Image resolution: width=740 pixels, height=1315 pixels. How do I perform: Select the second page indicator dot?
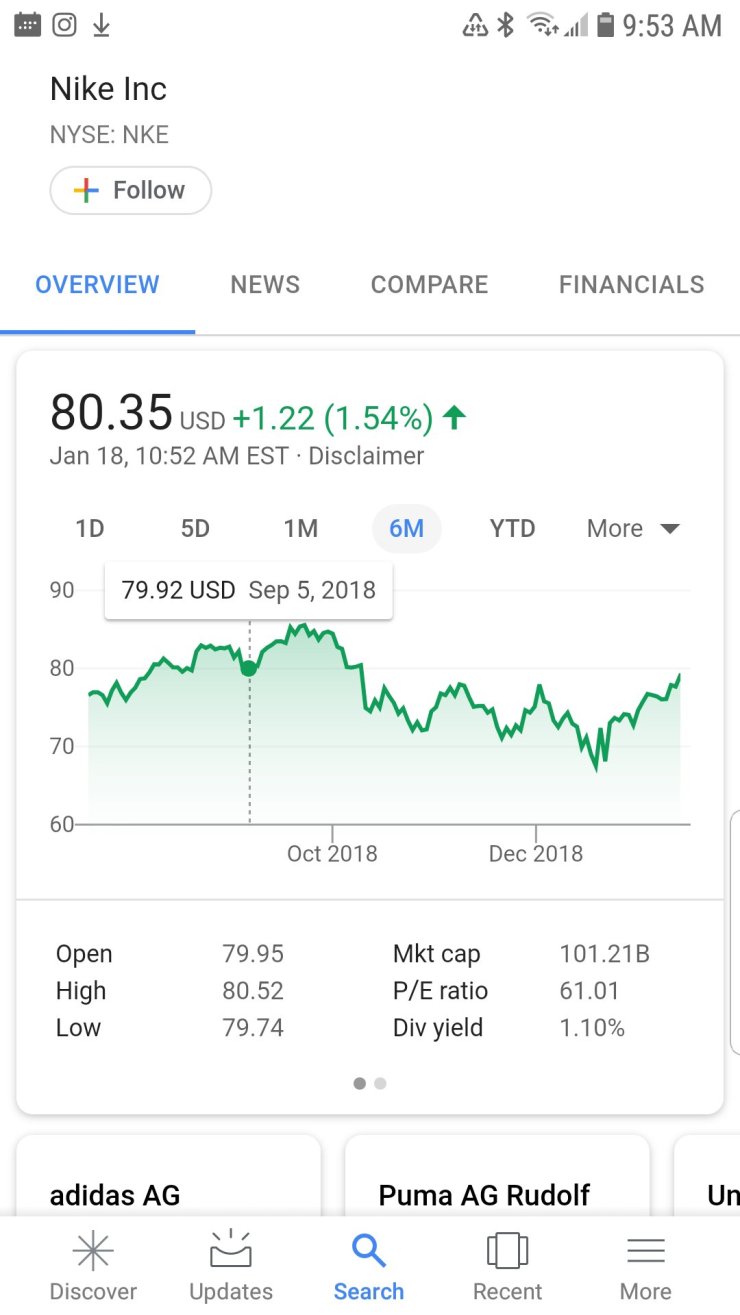[x=380, y=1083]
